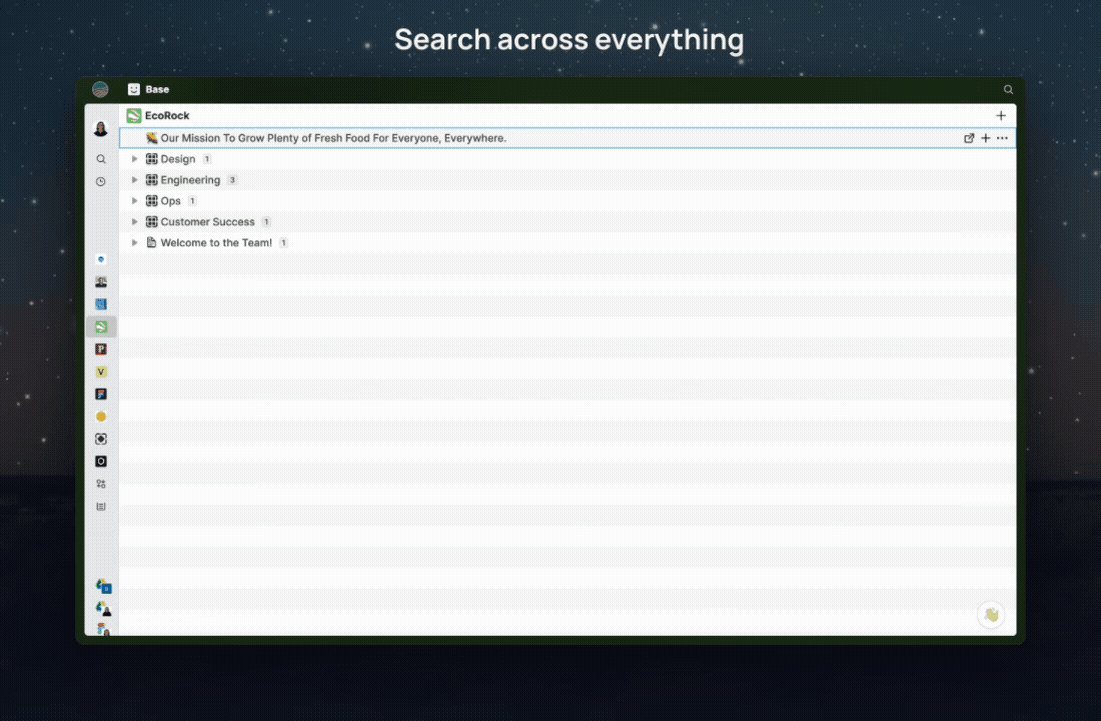This screenshot has height=721, width=1101.
Task: Click the count badge next to Customer Success
Action: pyautogui.click(x=266, y=222)
